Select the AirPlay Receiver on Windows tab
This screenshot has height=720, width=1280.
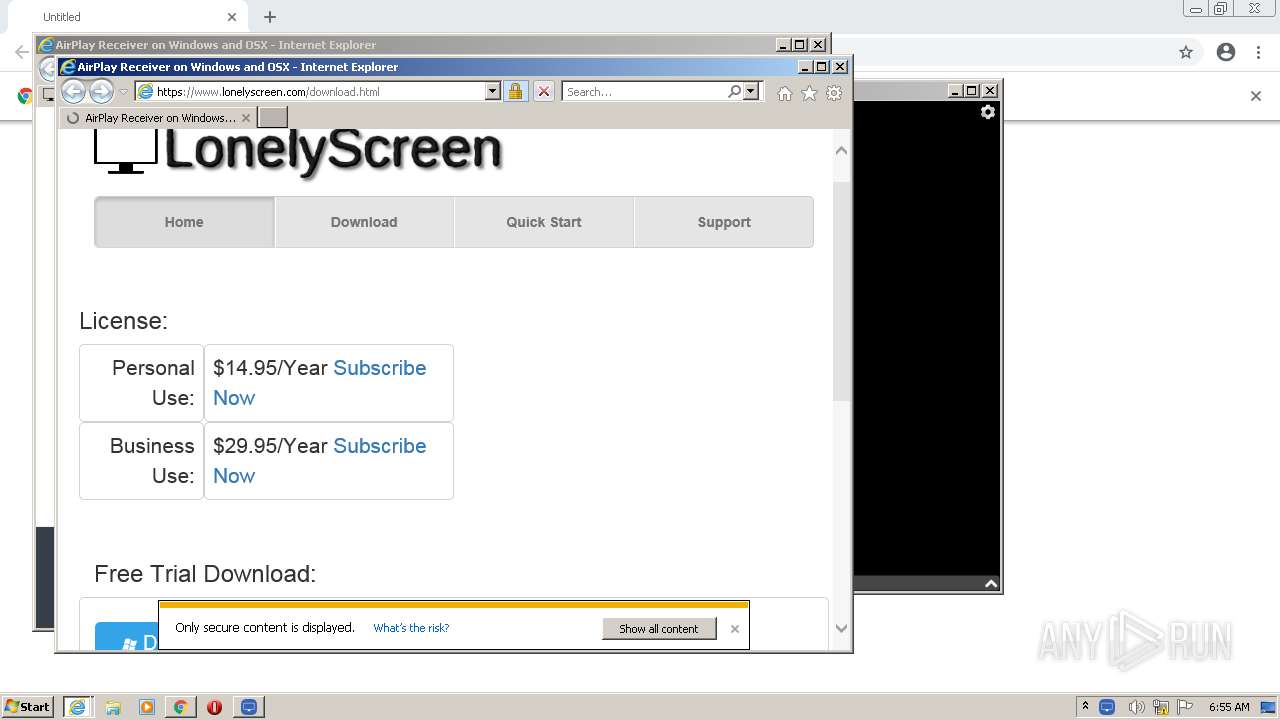pyautogui.click(x=157, y=118)
